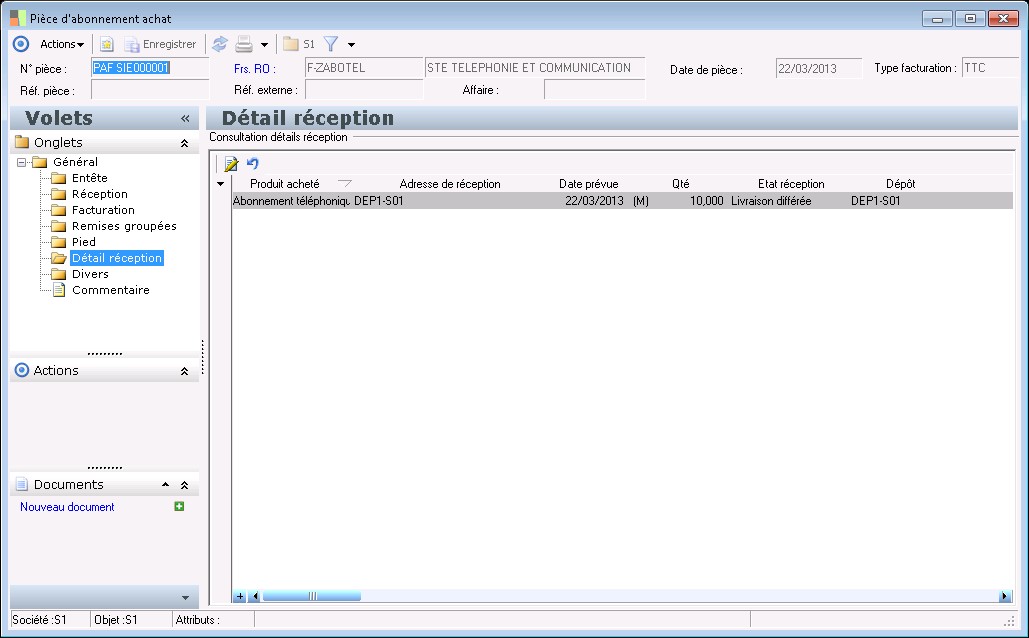The height and width of the screenshot is (638, 1029).
Task: Collapse the Volets panel with double chevron
Action: [x=185, y=118]
